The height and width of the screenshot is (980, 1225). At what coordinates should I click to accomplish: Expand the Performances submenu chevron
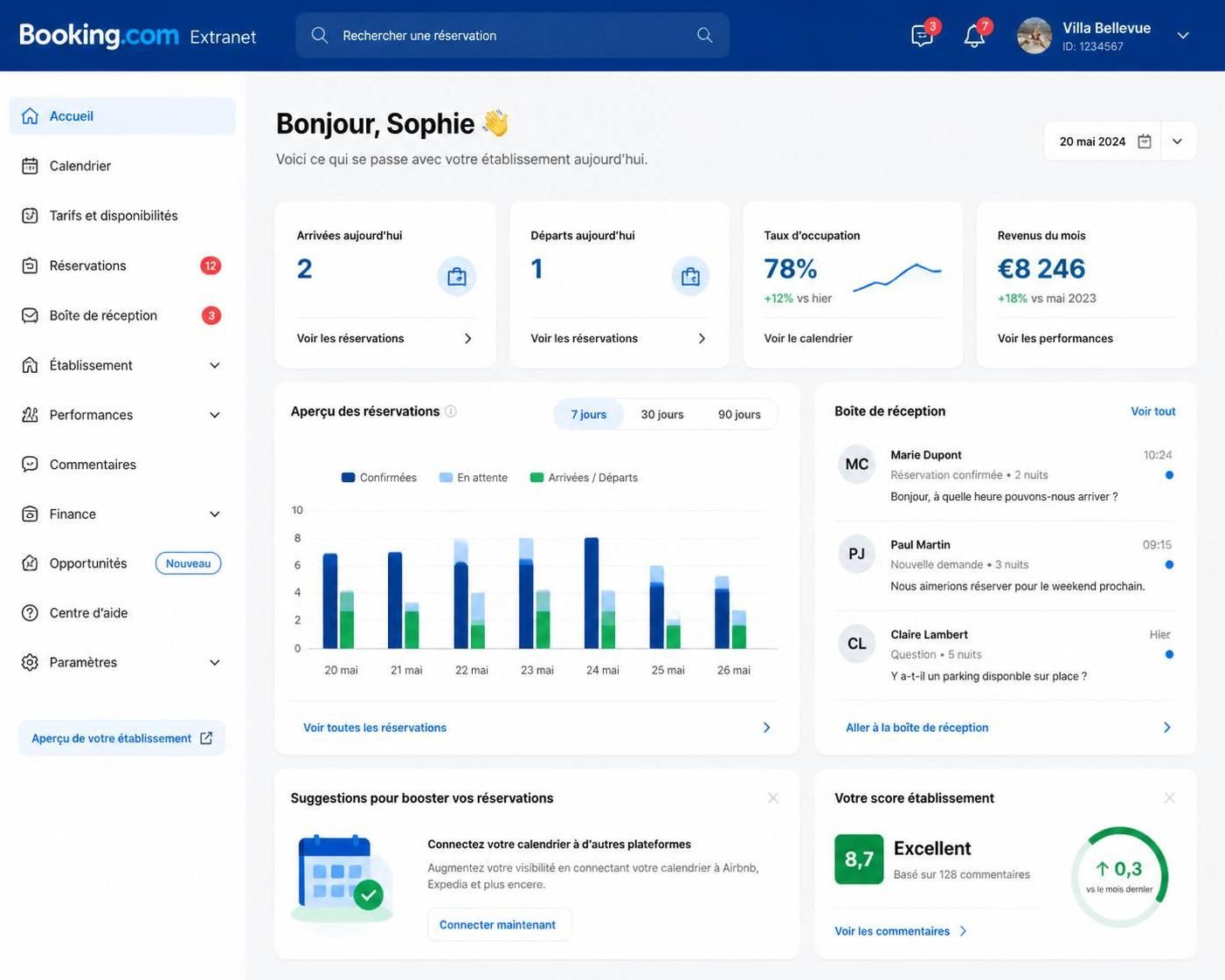click(x=215, y=415)
